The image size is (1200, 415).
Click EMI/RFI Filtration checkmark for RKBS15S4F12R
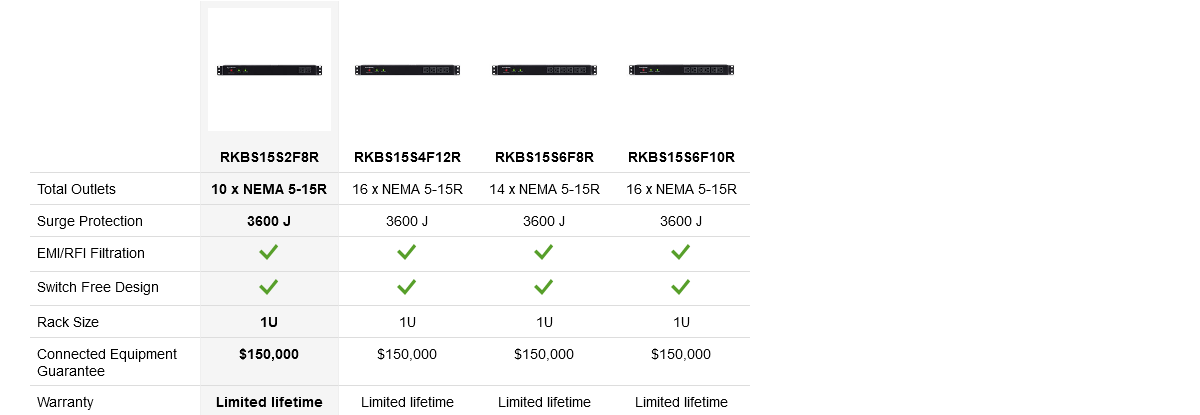tap(407, 253)
